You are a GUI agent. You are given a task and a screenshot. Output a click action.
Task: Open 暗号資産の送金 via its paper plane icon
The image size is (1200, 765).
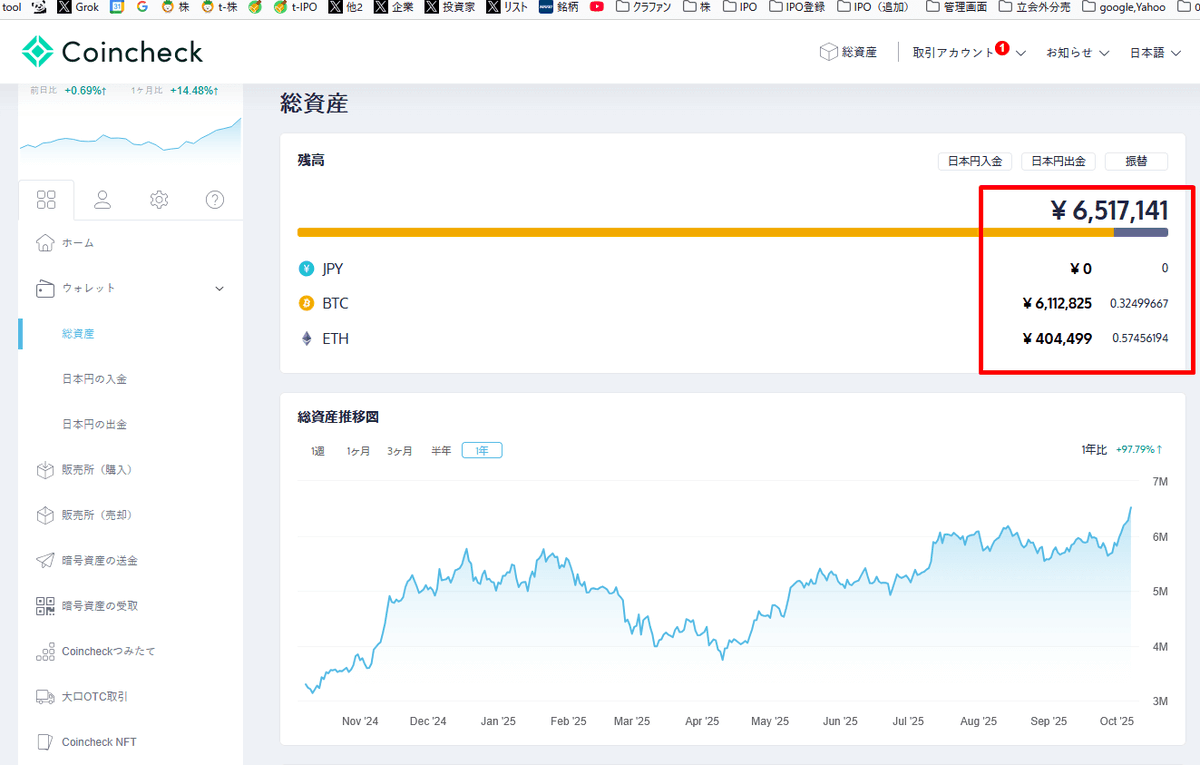coord(46,560)
